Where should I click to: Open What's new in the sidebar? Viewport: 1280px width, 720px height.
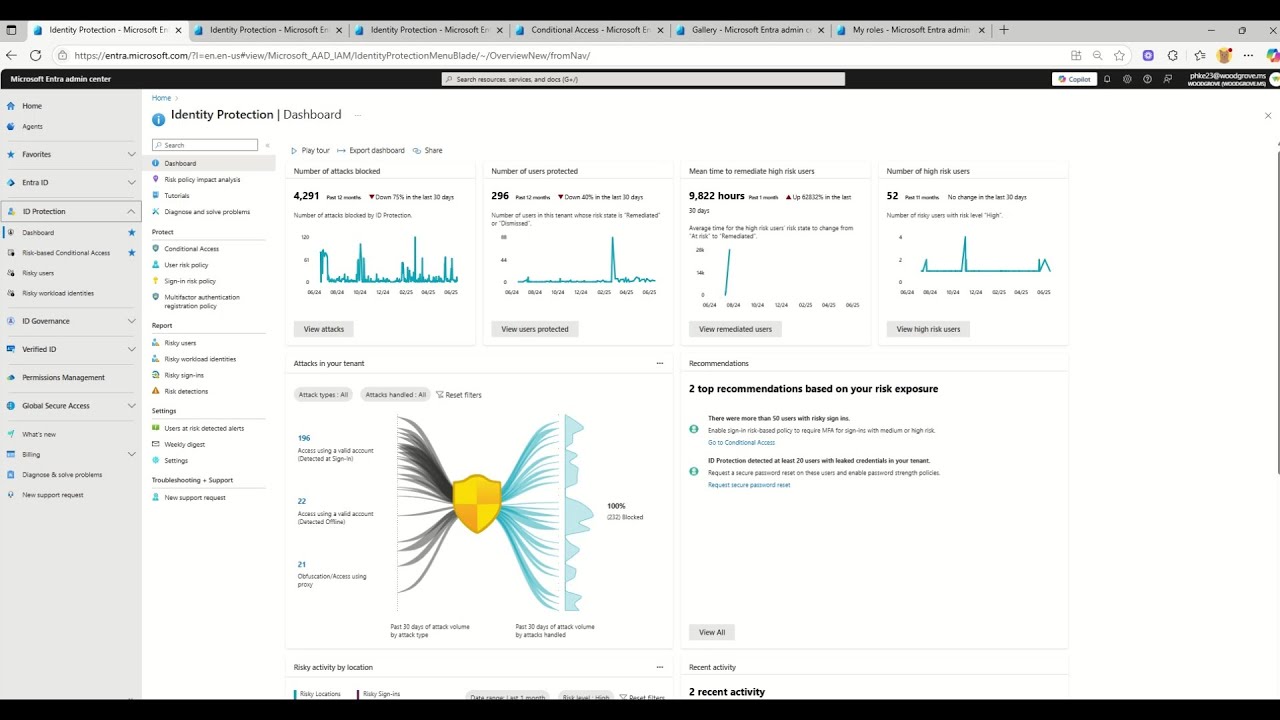coord(39,435)
